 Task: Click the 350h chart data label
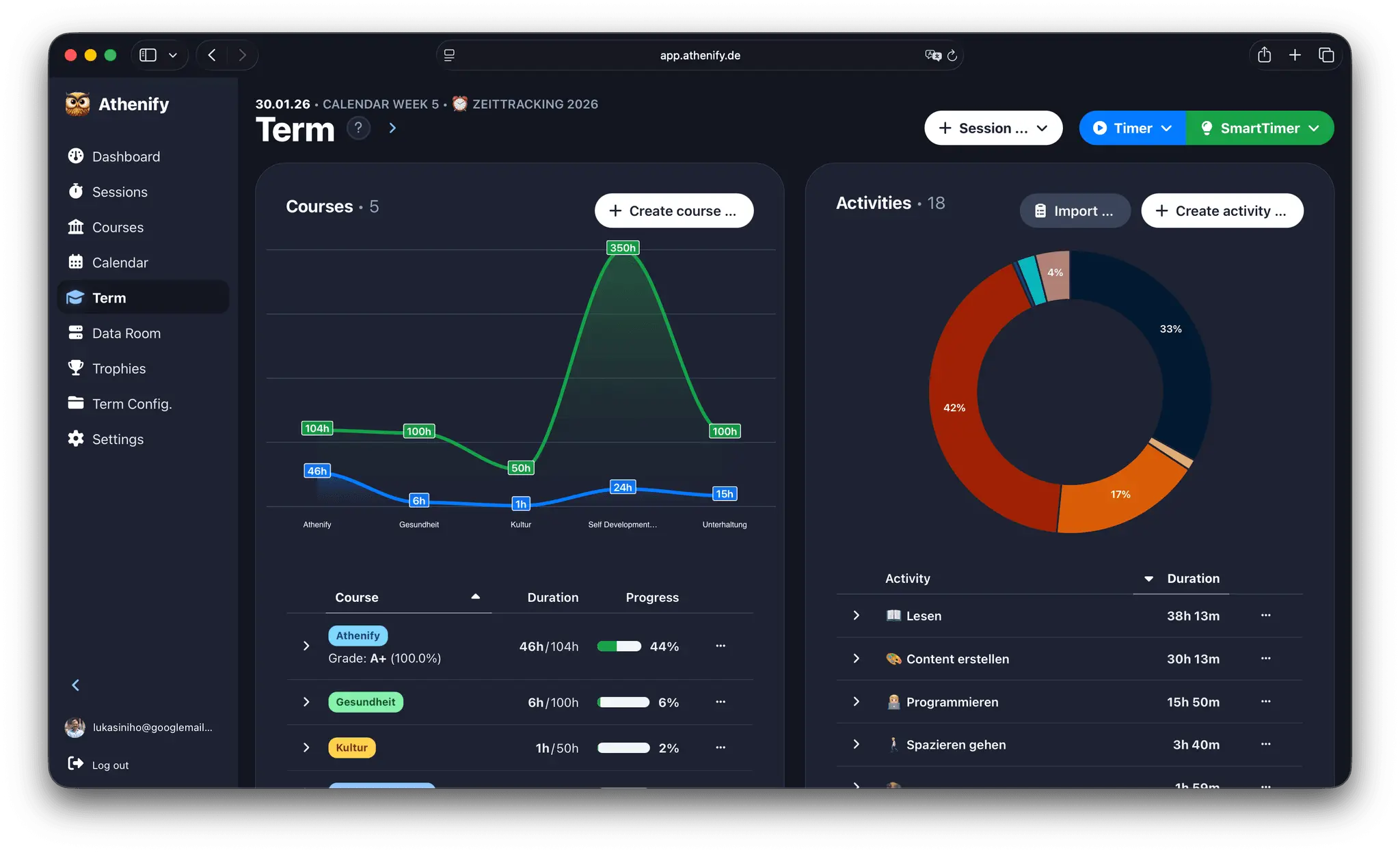click(623, 247)
